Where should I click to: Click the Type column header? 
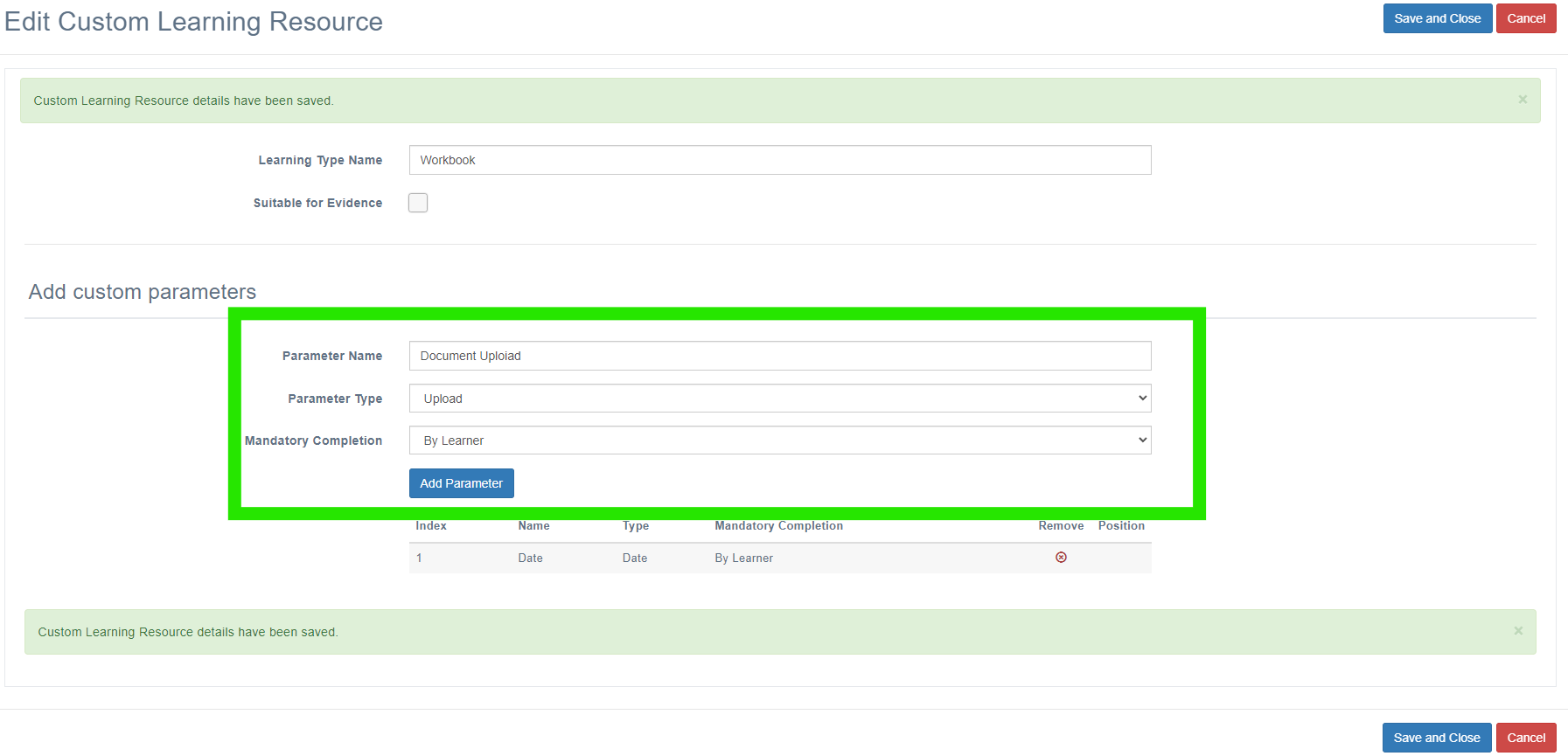pyautogui.click(x=636, y=526)
